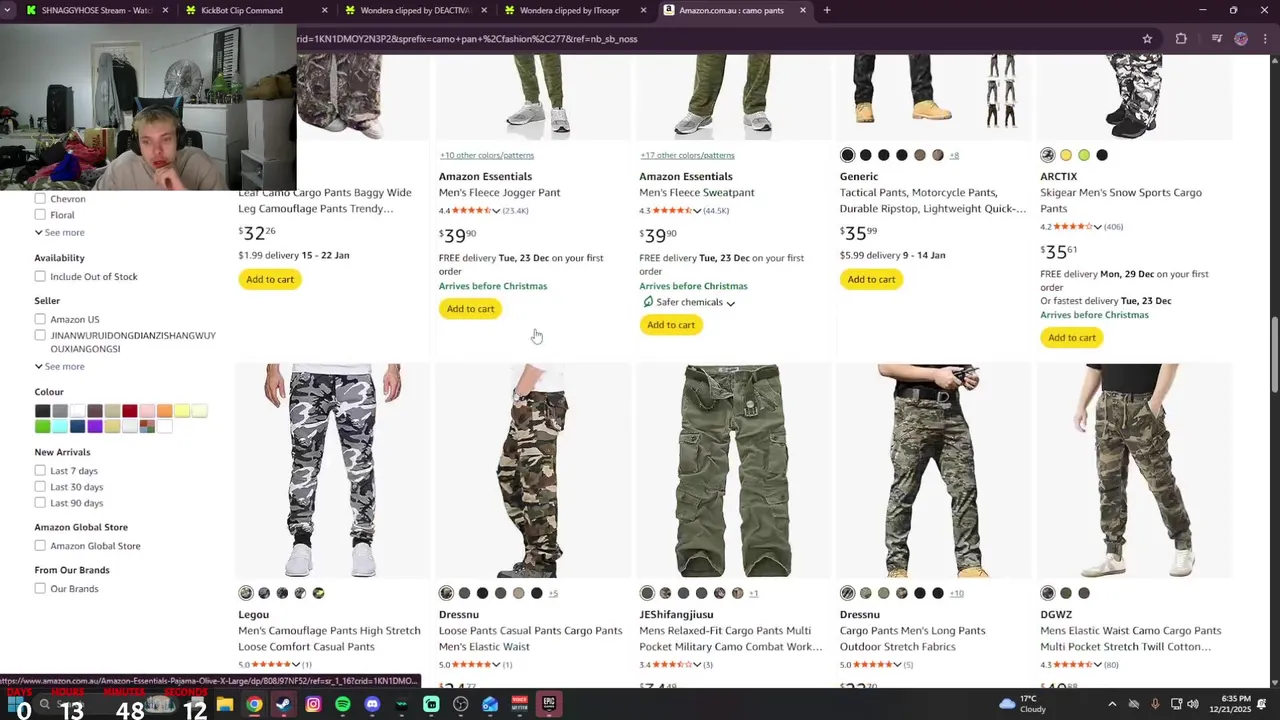The width and height of the screenshot is (1280, 720).
Task: Switch to the KickBot Clip Command tab
Action: pyautogui.click(x=242, y=10)
